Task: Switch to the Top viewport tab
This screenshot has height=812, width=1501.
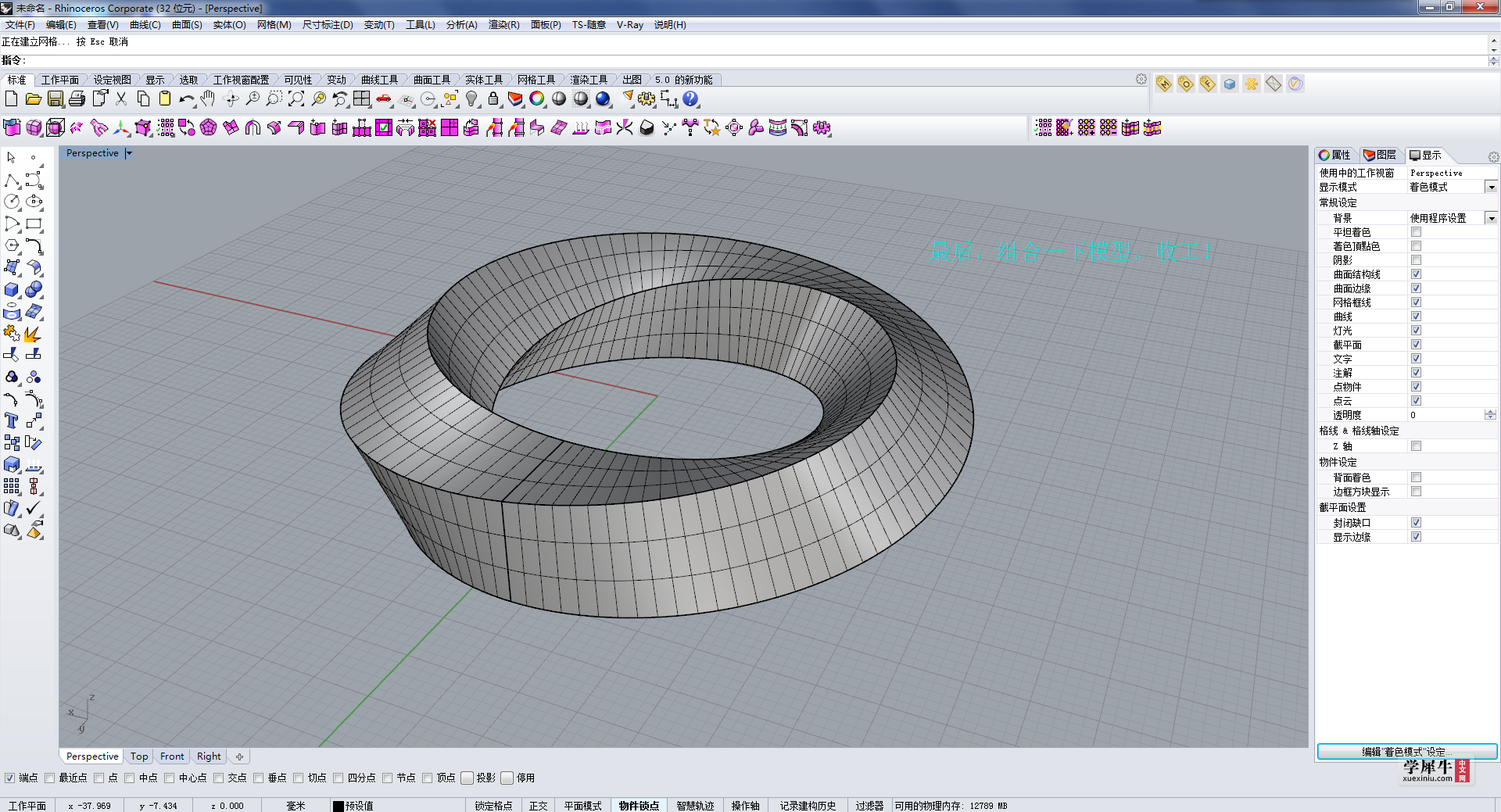Action: click(x=139, y=757)
